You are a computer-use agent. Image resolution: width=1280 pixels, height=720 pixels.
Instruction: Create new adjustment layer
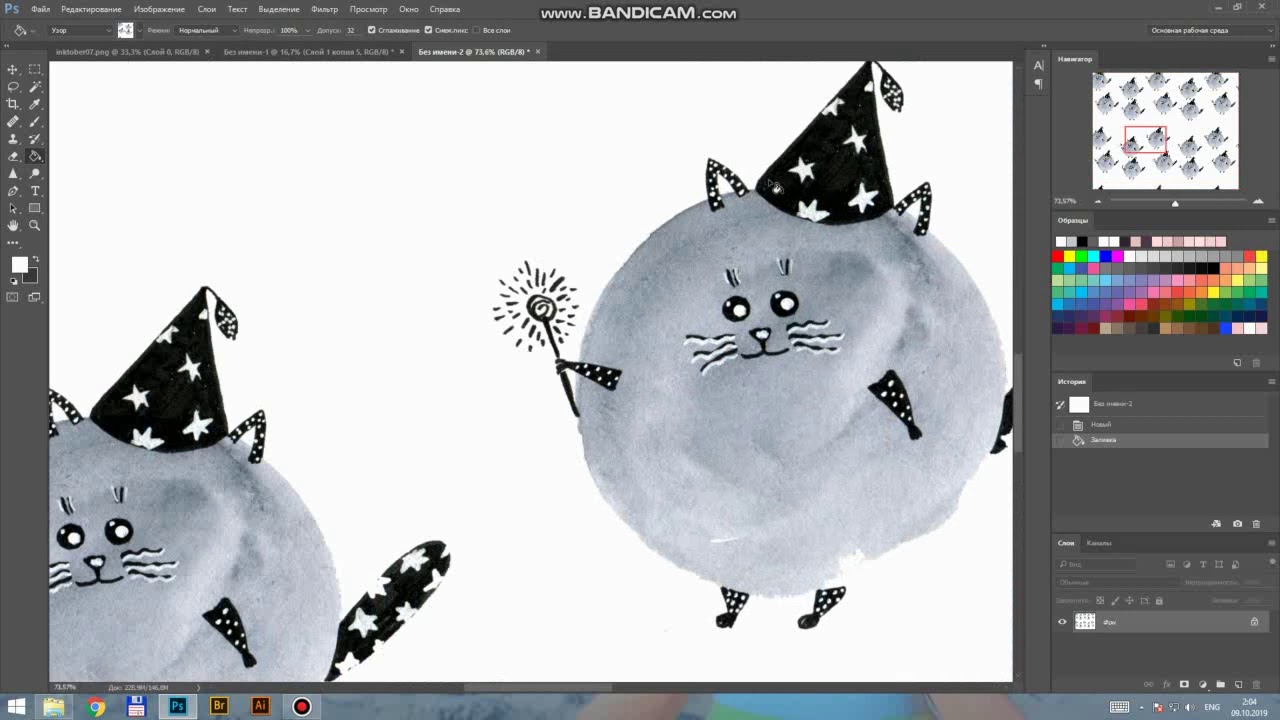[x=1202, y=685]
